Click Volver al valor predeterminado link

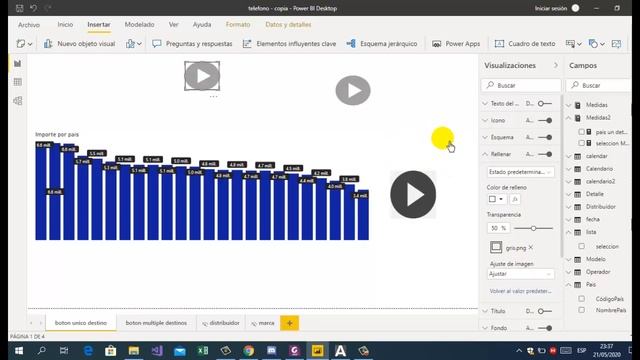[520, 291]
